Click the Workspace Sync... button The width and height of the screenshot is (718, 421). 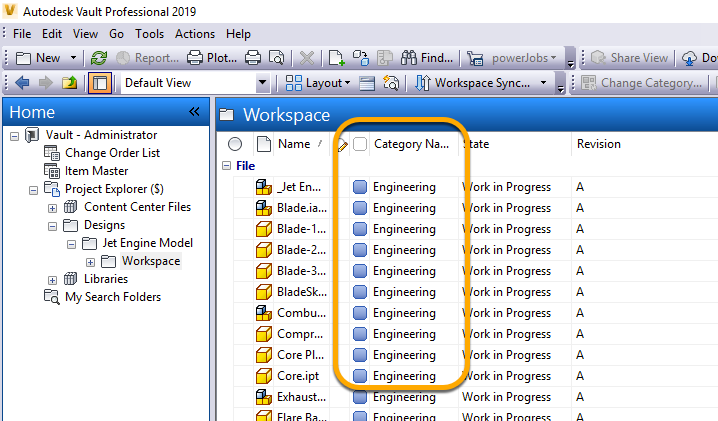tap(473, 83)
